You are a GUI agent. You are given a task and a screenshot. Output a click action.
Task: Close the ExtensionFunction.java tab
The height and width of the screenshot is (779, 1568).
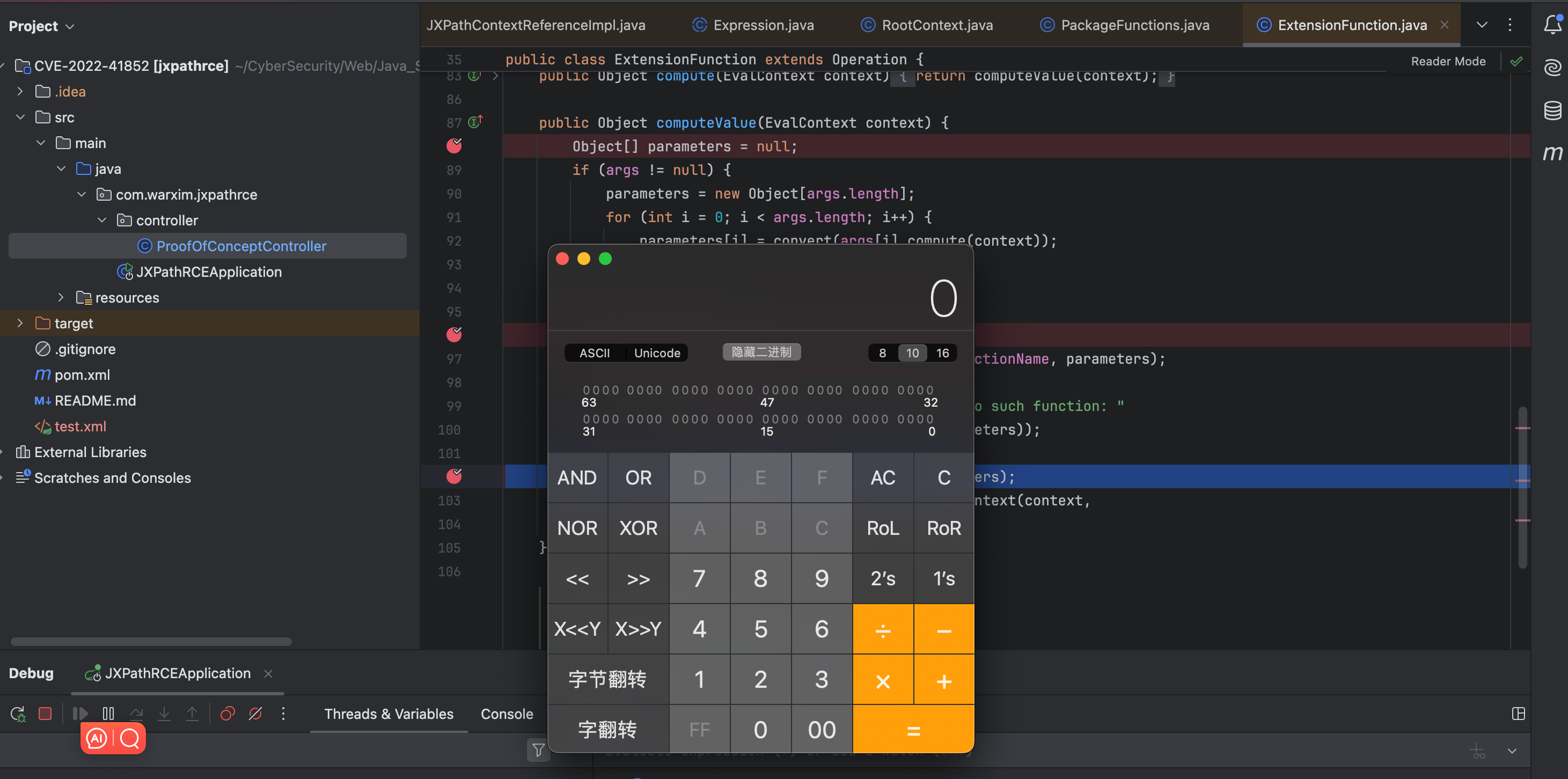(1445, 24)
